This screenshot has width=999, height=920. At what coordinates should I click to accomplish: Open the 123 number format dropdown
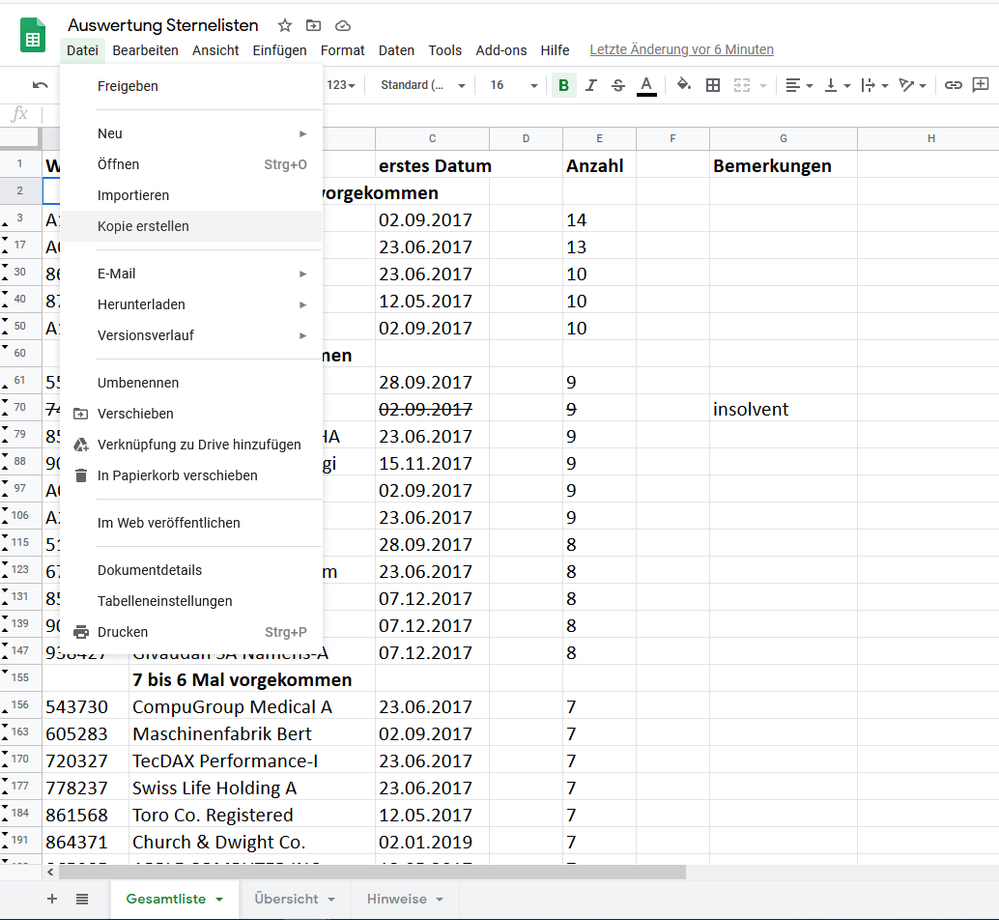pyautogui.click(x=337, y=85)
